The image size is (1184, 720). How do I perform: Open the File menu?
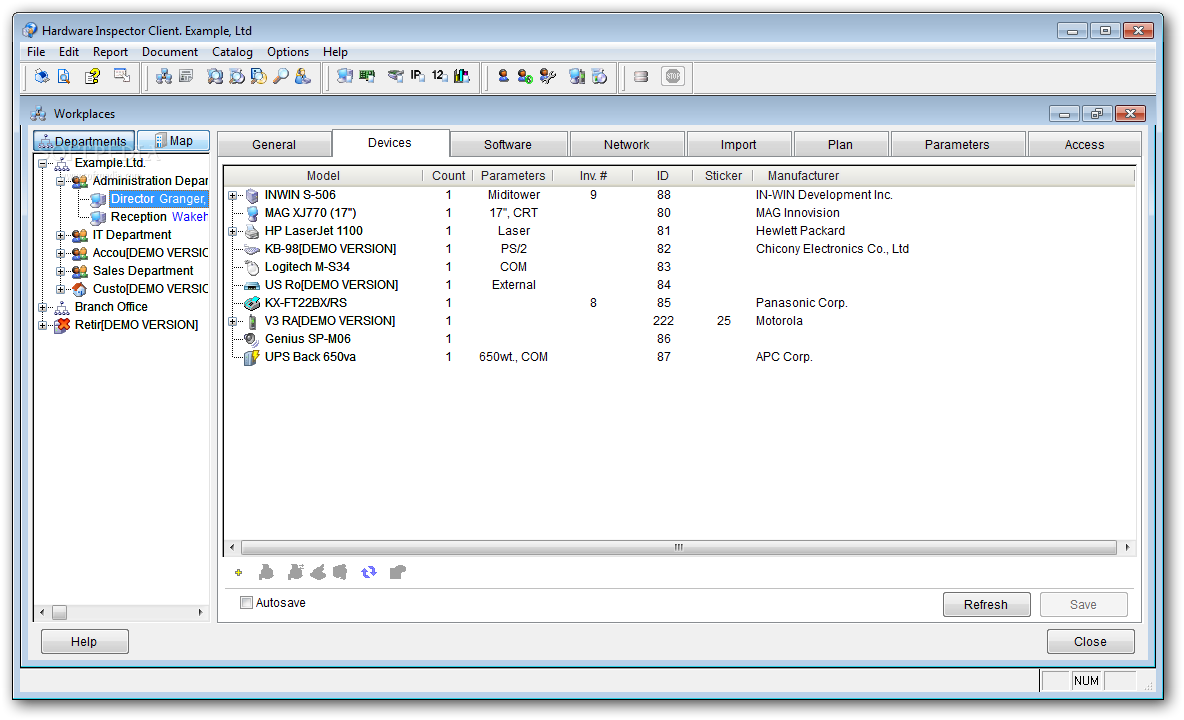pos(35,52)
